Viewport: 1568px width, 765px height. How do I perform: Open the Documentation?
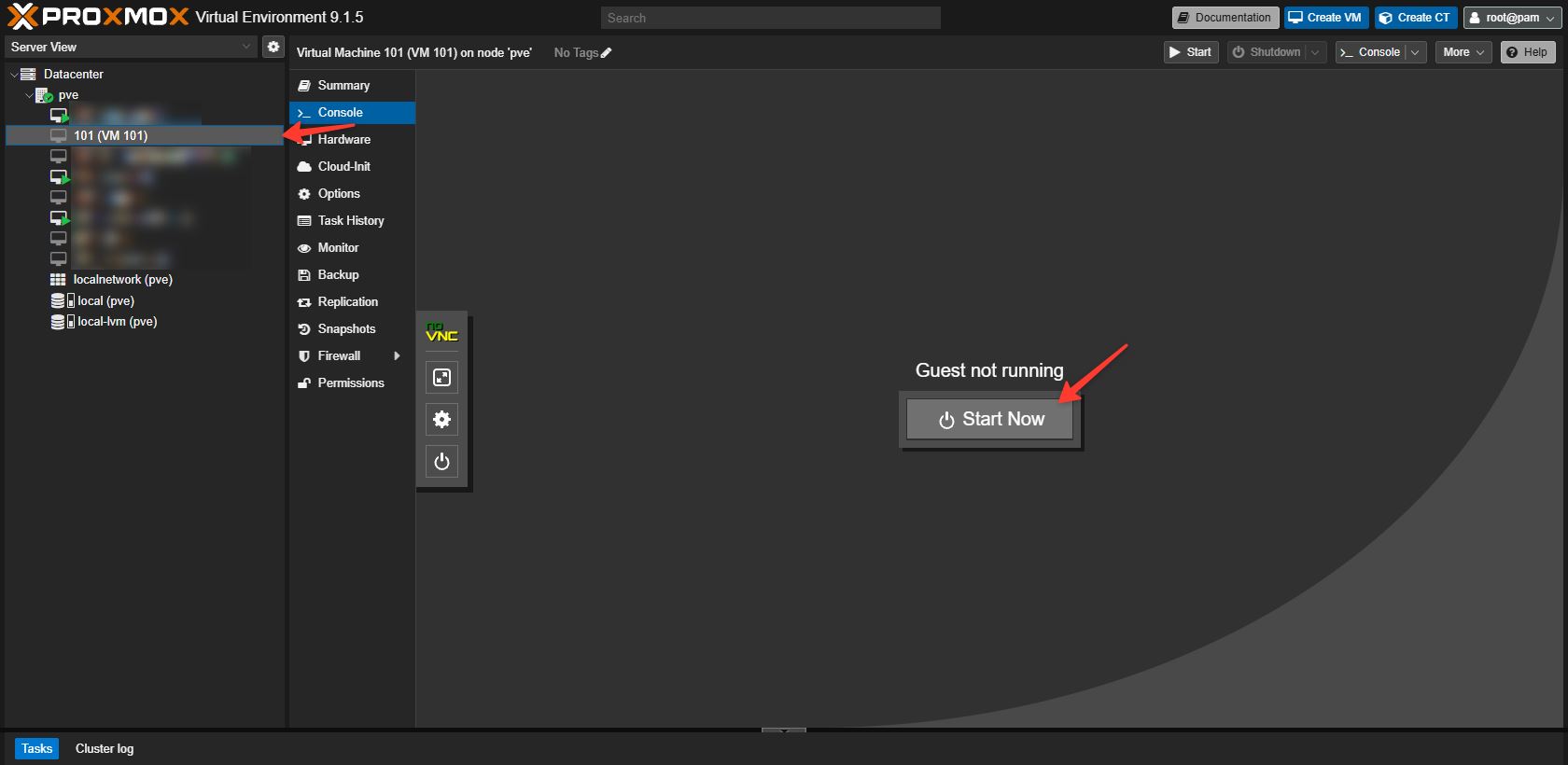click(1225, 18)
